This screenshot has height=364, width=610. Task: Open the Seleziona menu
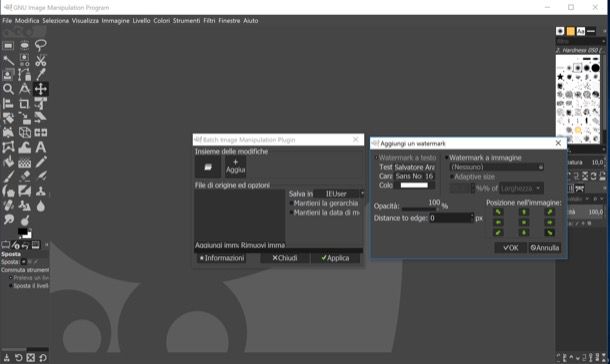[55, 21]
